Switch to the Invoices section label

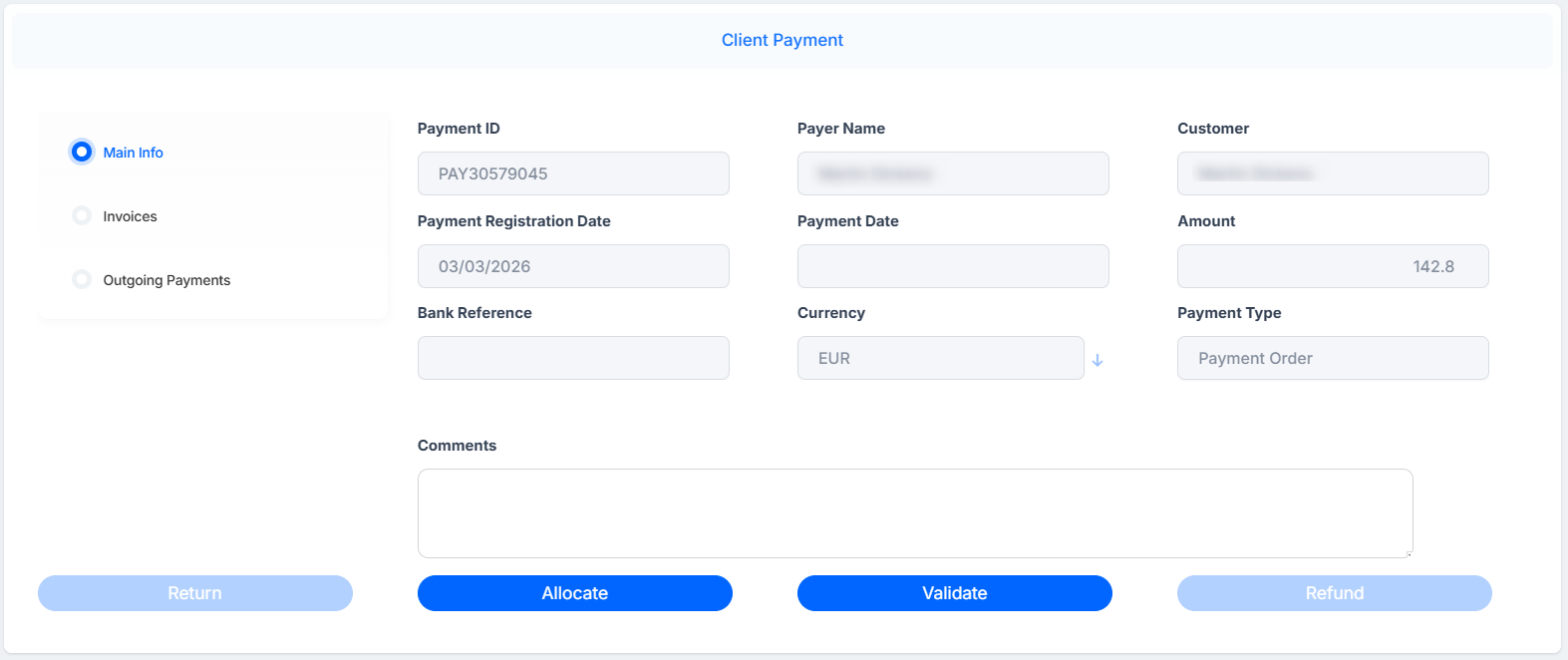tap(130, 216)
